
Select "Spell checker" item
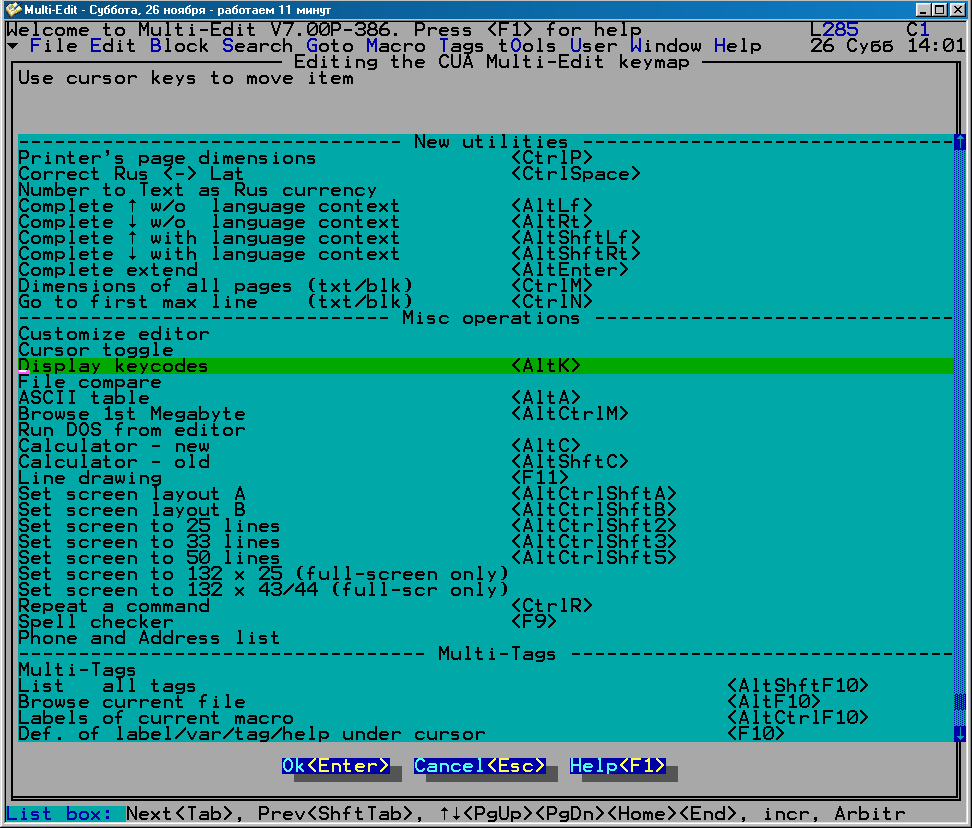pyautogui.click(x=485, y=623)
